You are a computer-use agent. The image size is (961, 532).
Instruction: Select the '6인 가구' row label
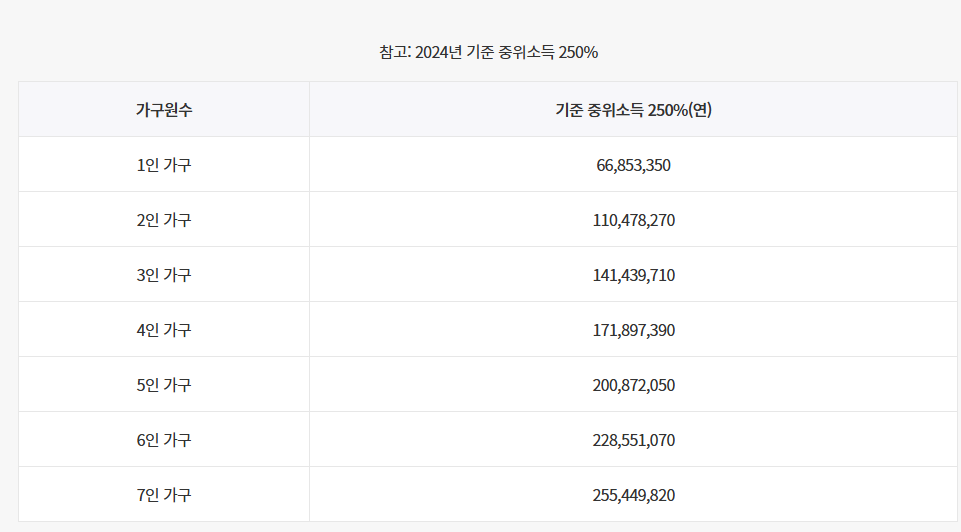pos(164,440)
